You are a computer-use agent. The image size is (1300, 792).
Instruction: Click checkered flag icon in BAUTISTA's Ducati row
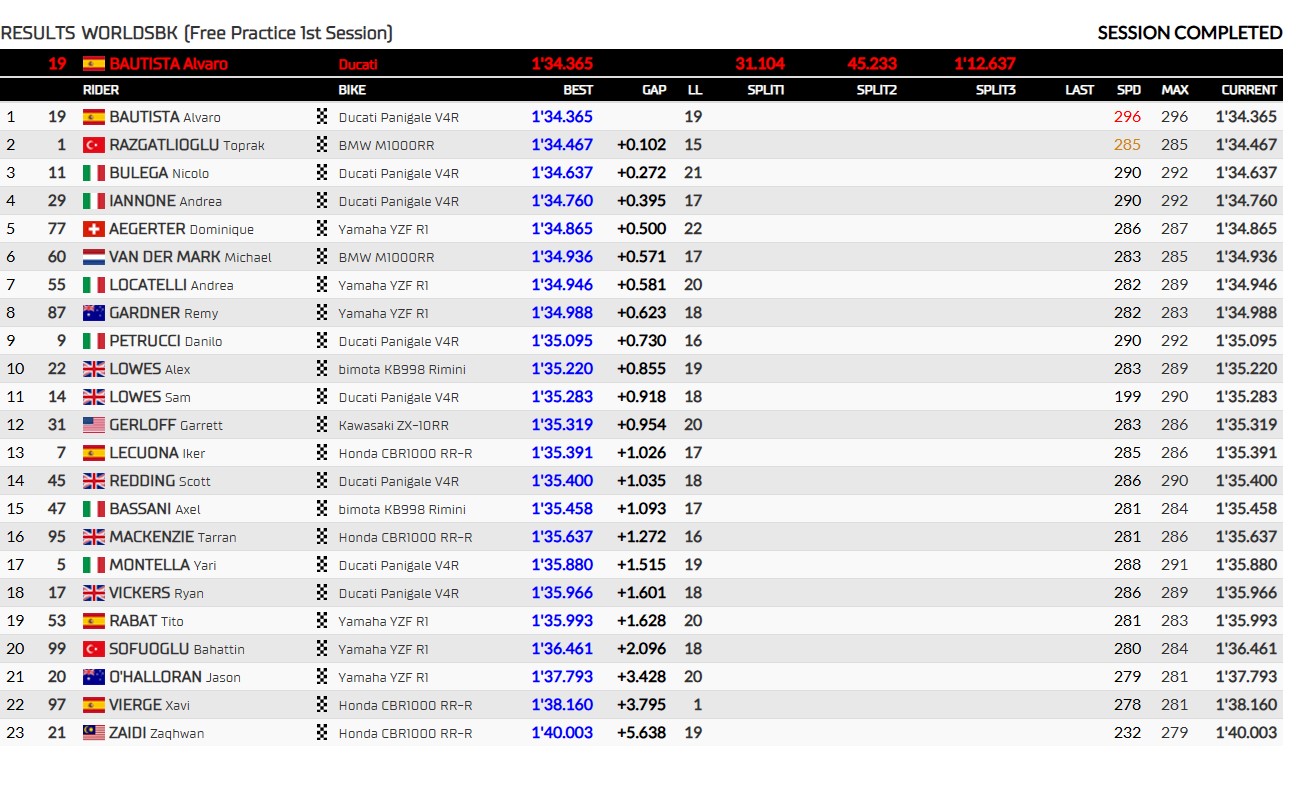[322, 117]
